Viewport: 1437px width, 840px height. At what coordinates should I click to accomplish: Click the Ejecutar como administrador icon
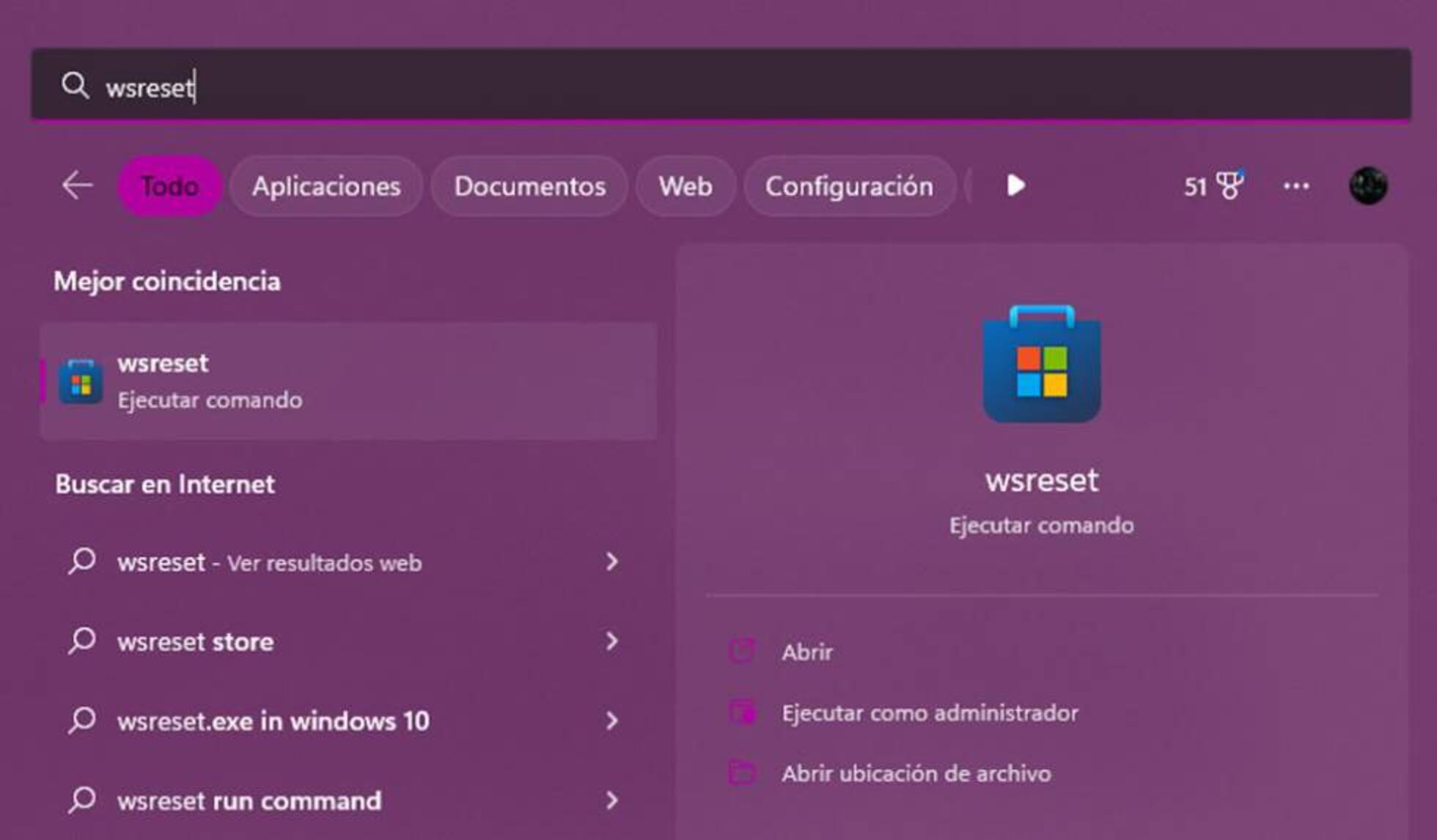[743, 712]
